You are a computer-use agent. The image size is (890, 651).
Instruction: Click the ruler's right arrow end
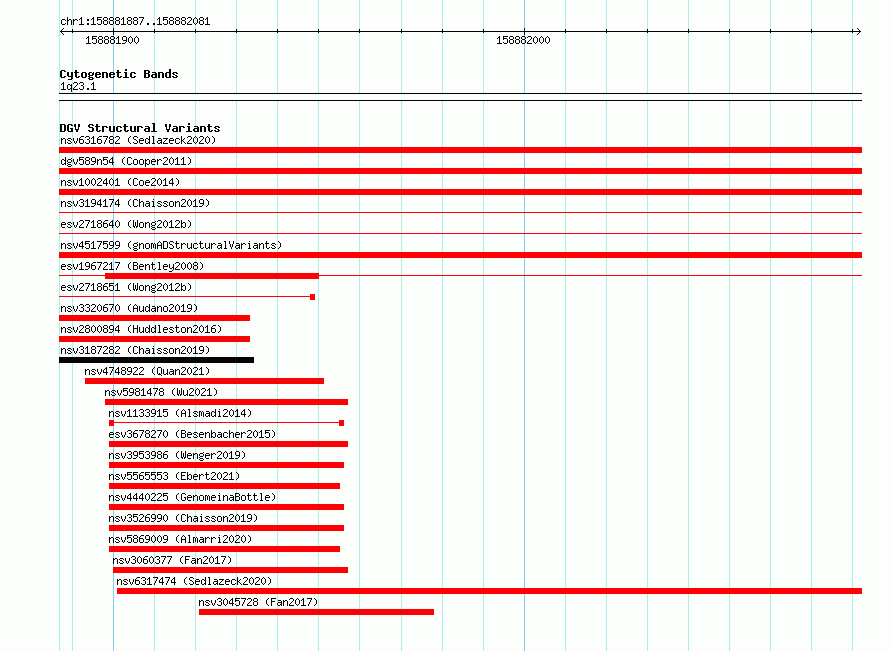[x=858, y=31]
